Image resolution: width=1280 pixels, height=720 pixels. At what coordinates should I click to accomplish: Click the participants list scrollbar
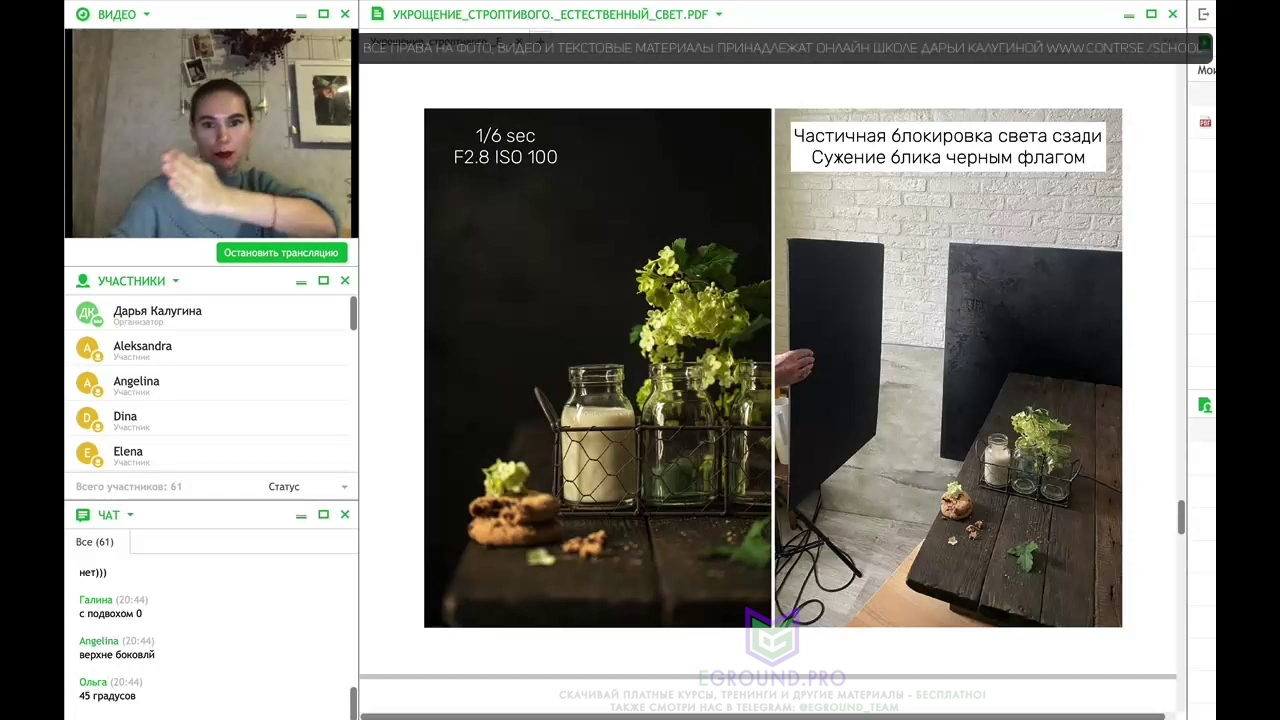[353, 313]
